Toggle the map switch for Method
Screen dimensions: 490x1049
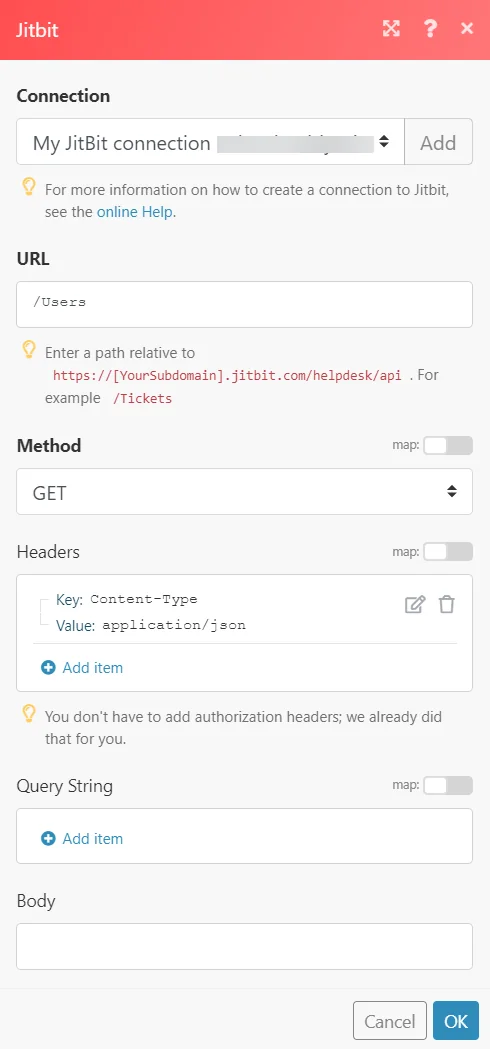coord(448,446)
